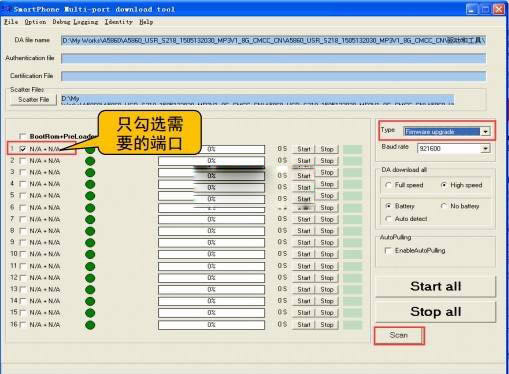
Task: Click the Start all button
Action: [x=436, y=286]
